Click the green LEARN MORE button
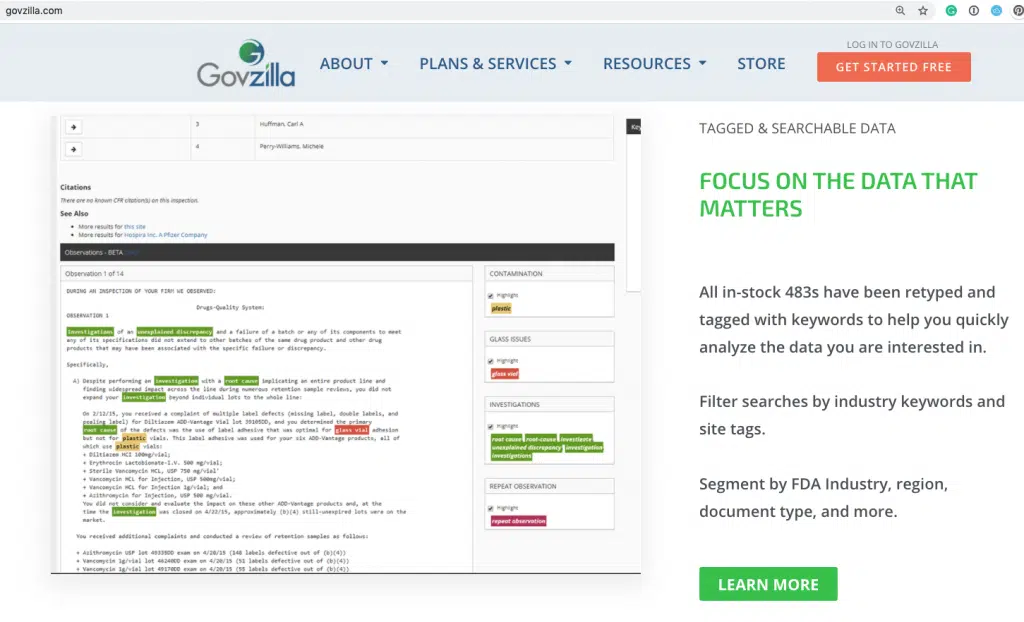Viewport: 1024px width, 622px height. pyautogui.click(x=768, y=584)
